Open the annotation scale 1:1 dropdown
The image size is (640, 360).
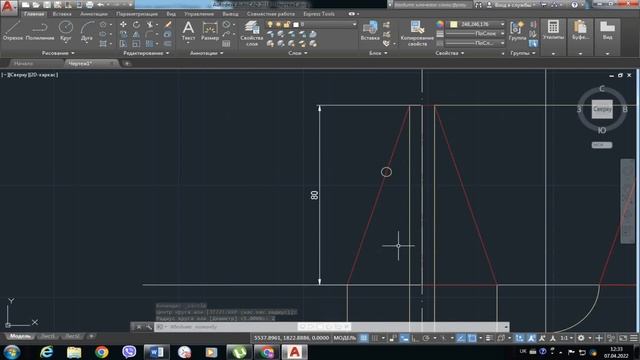tap(566, 338)
